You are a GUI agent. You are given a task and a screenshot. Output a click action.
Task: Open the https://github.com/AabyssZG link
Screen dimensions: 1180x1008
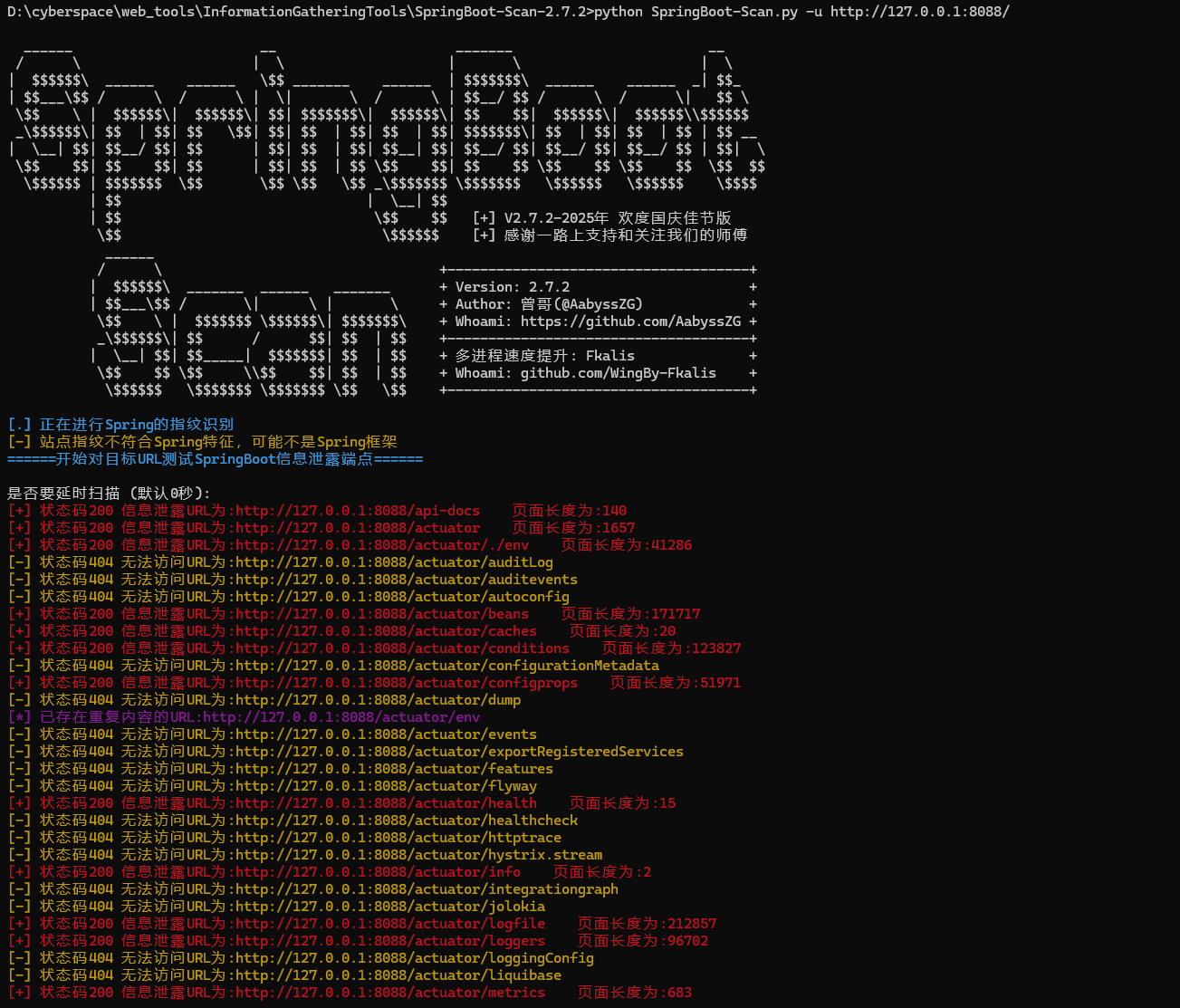pos(630,322)
